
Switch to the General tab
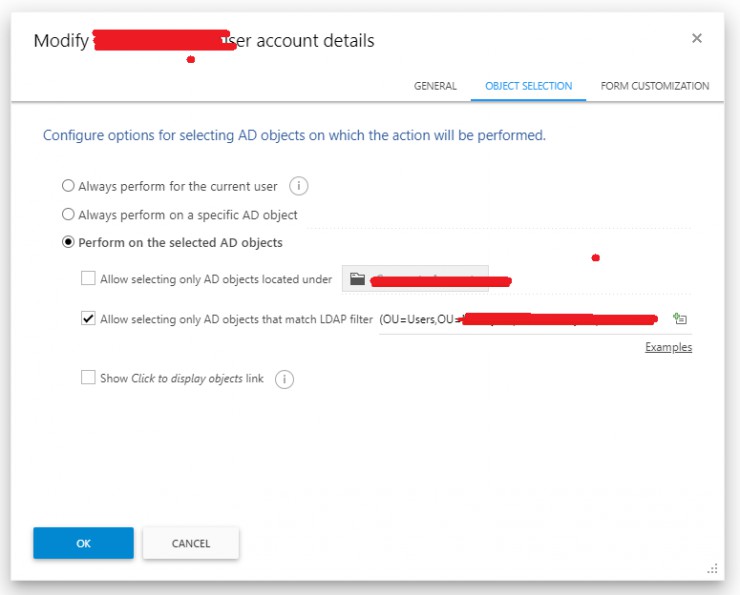tap(435, 86)
